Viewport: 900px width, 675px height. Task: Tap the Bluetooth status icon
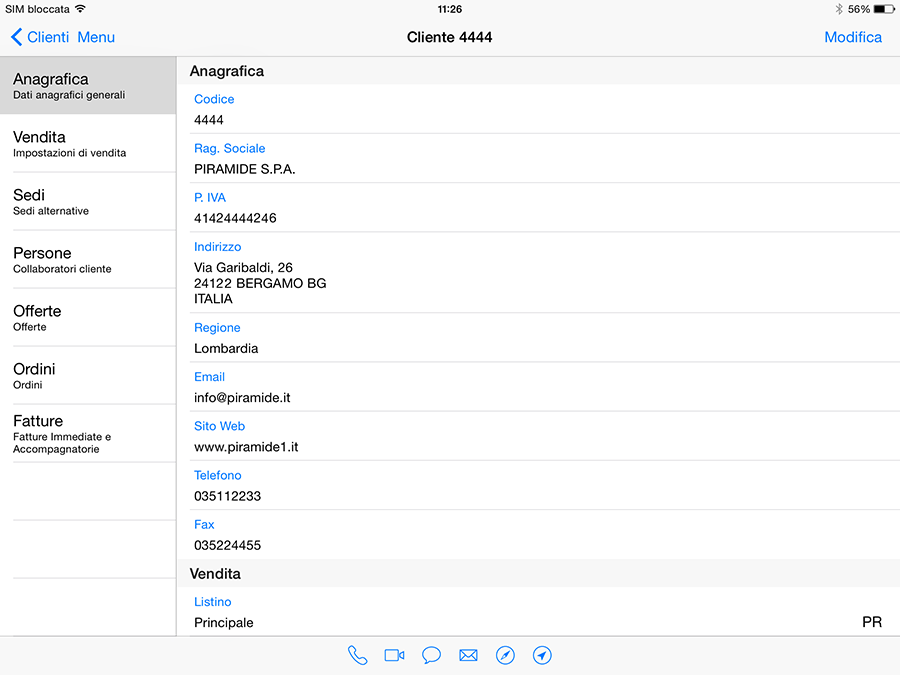pyautogui.click(x=839, y=9)
